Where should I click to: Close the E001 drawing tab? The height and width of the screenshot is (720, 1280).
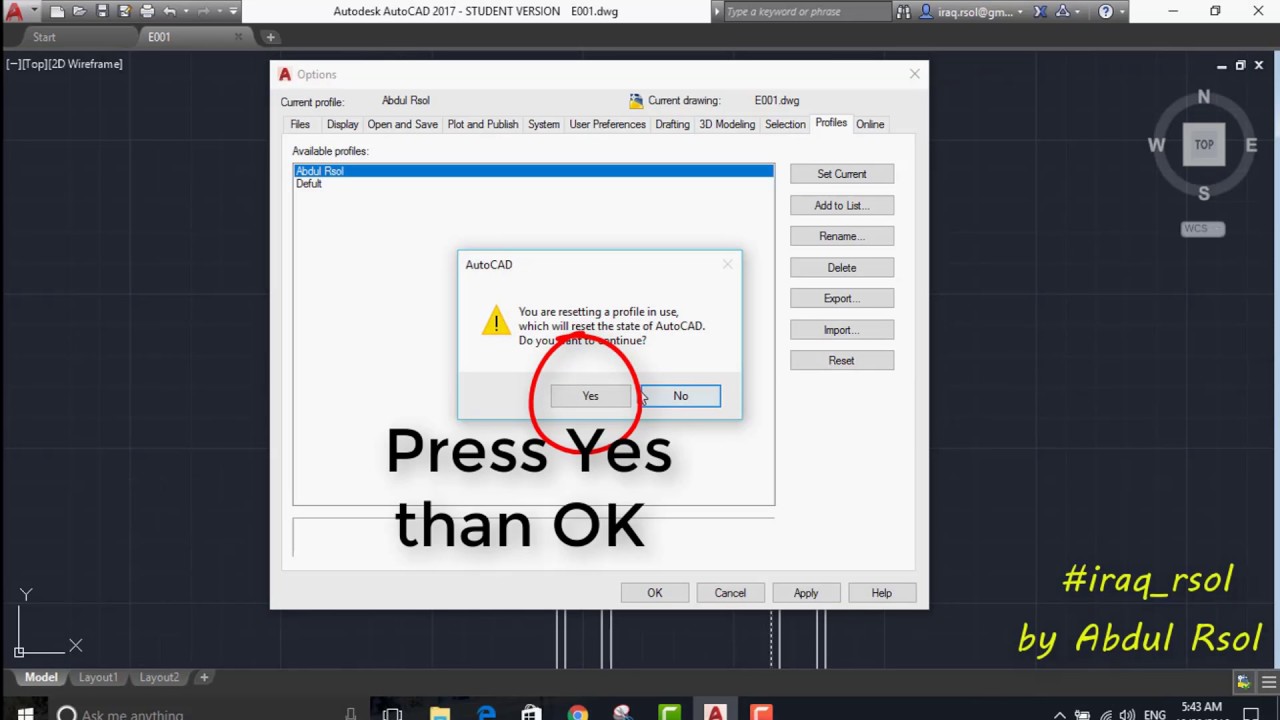click(x=238, y=37)
